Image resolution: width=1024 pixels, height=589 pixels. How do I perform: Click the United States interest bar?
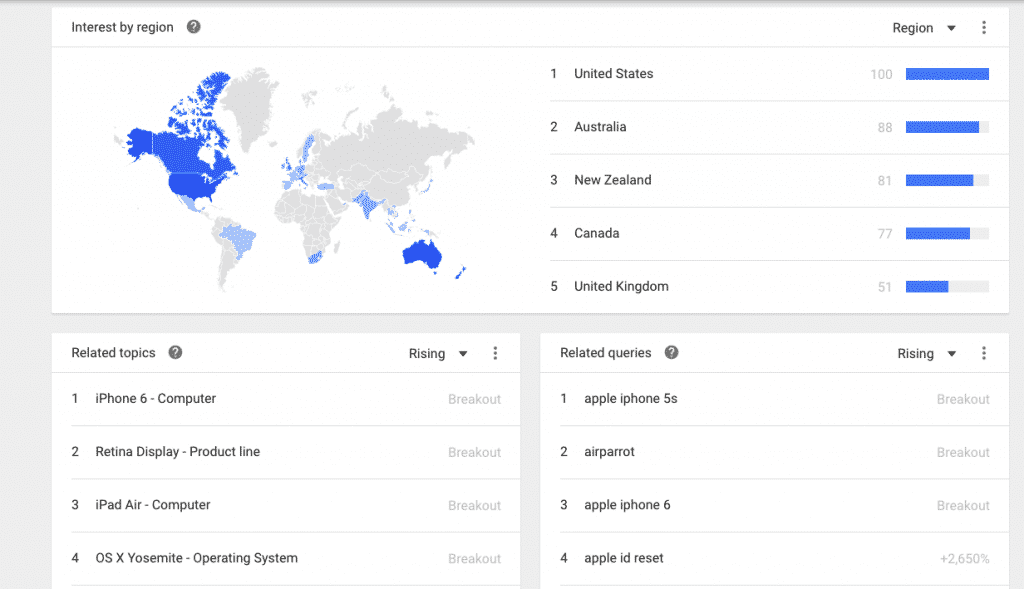pos(947,74)
